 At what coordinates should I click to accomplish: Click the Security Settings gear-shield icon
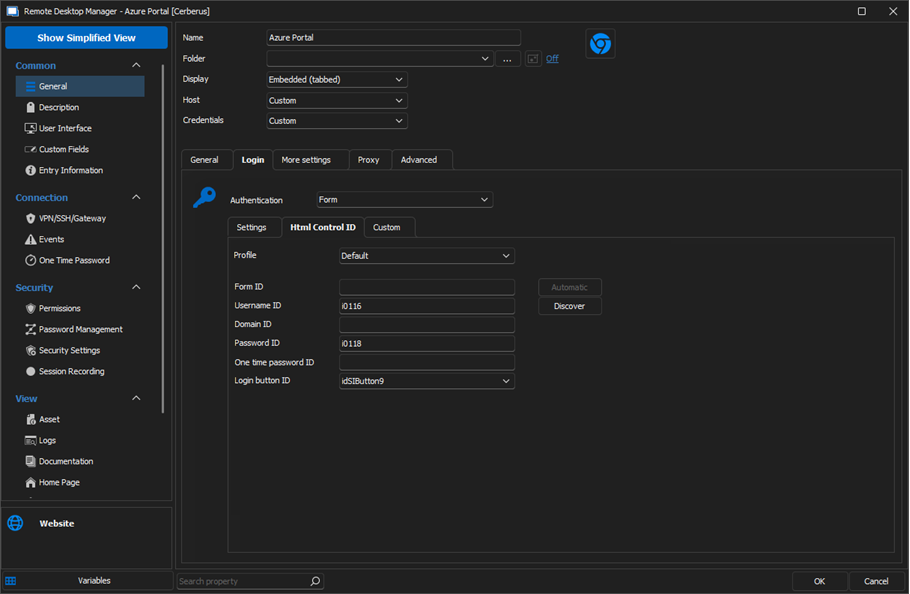tap(31, 350)
